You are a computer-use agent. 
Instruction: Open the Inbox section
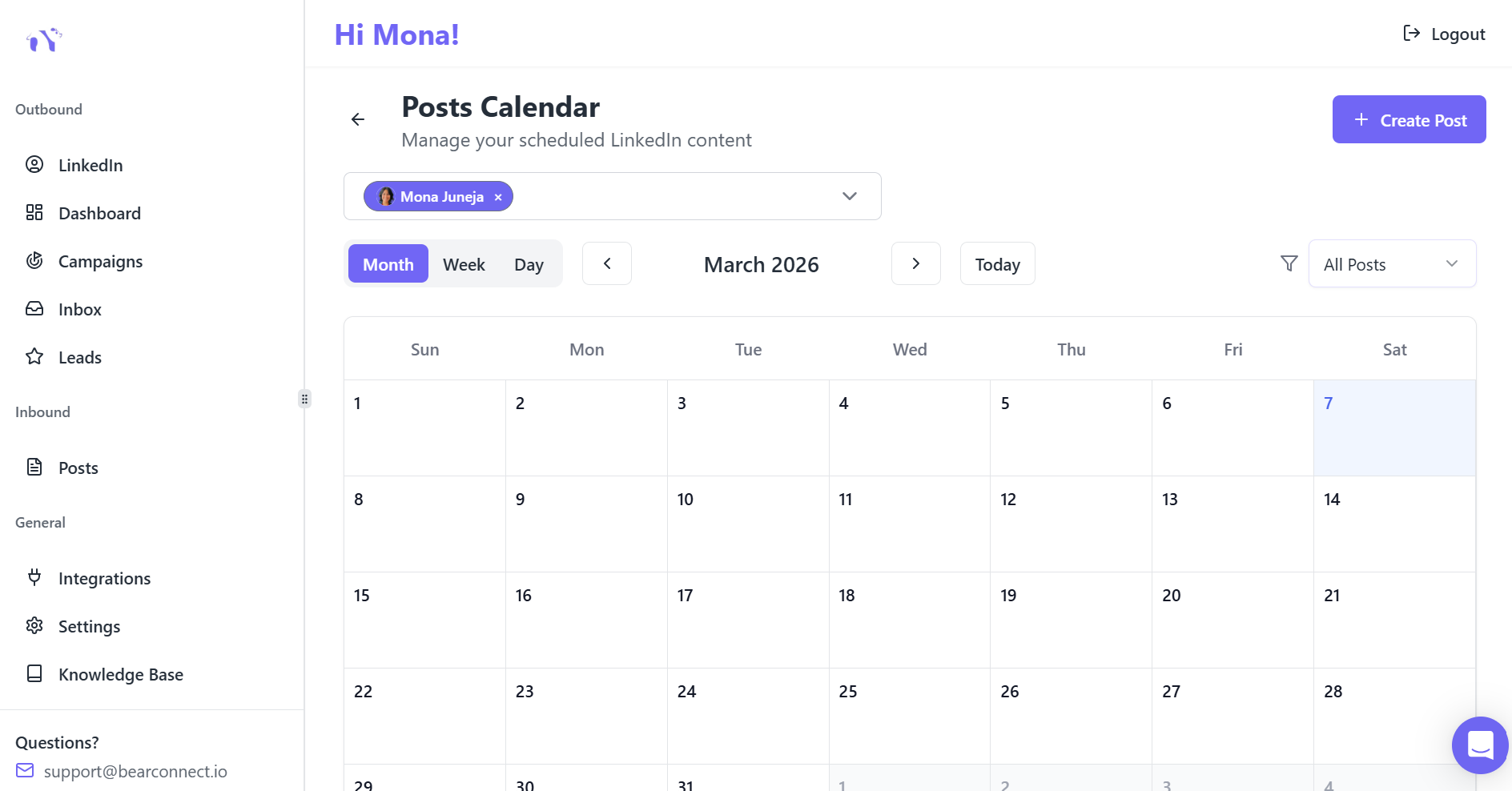pyautogui.click(x=79, y=309)
